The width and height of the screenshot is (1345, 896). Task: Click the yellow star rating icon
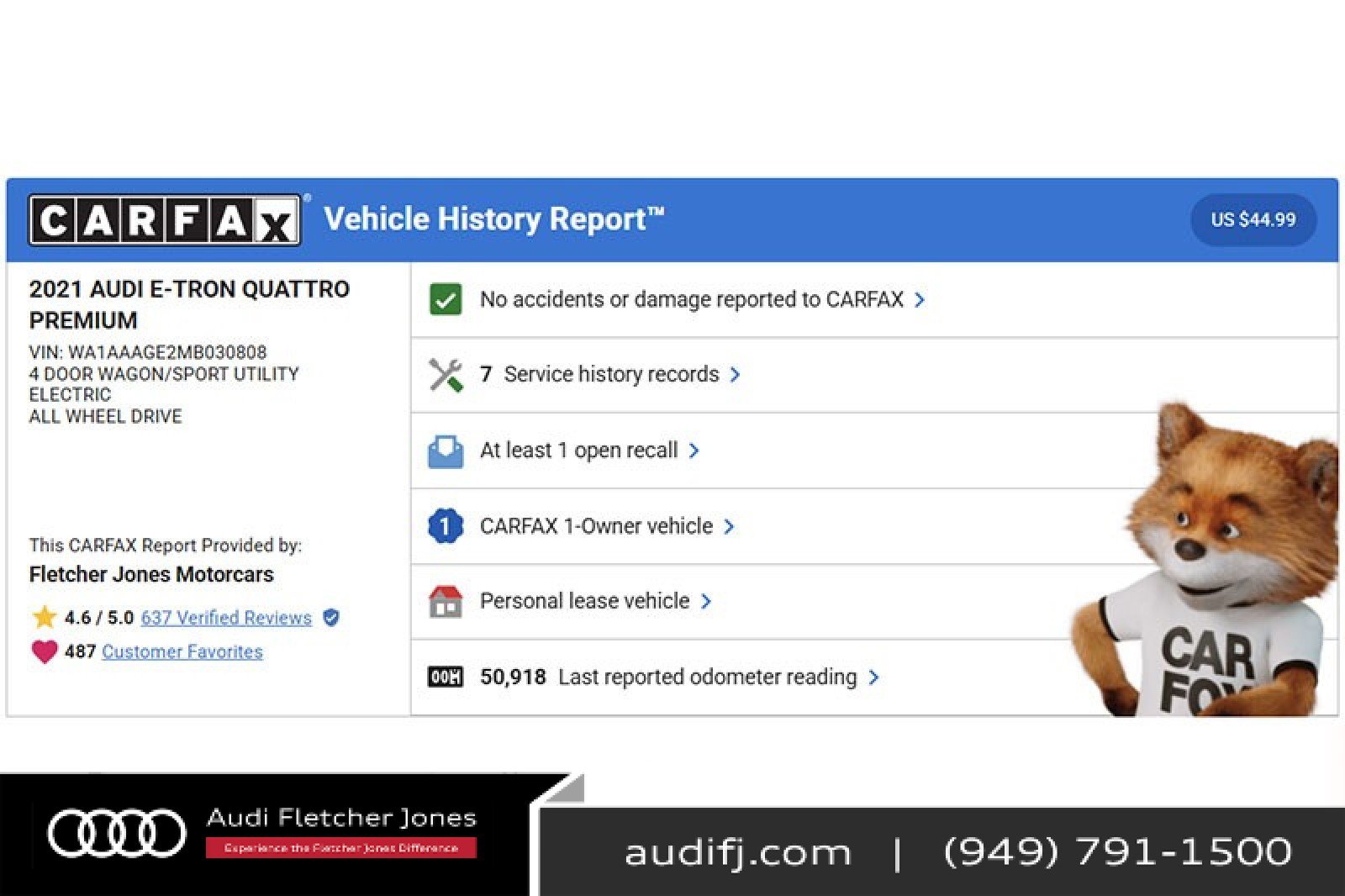[x=43, y=617]
